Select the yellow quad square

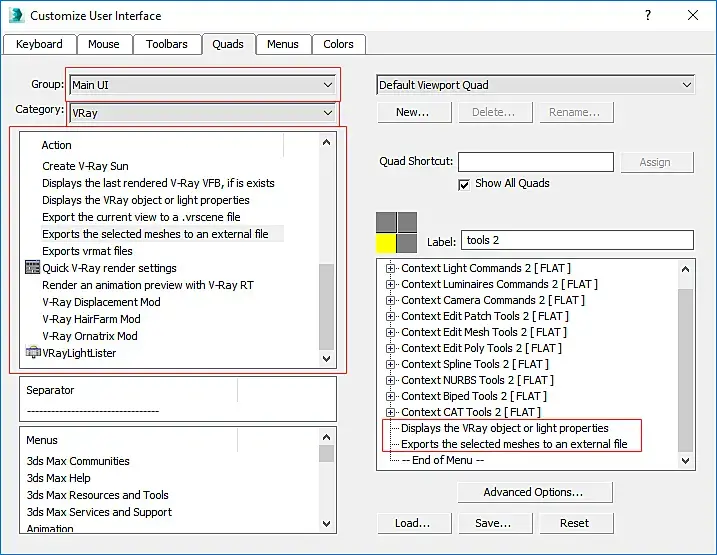pyautogui.click(x=386, y=243)
